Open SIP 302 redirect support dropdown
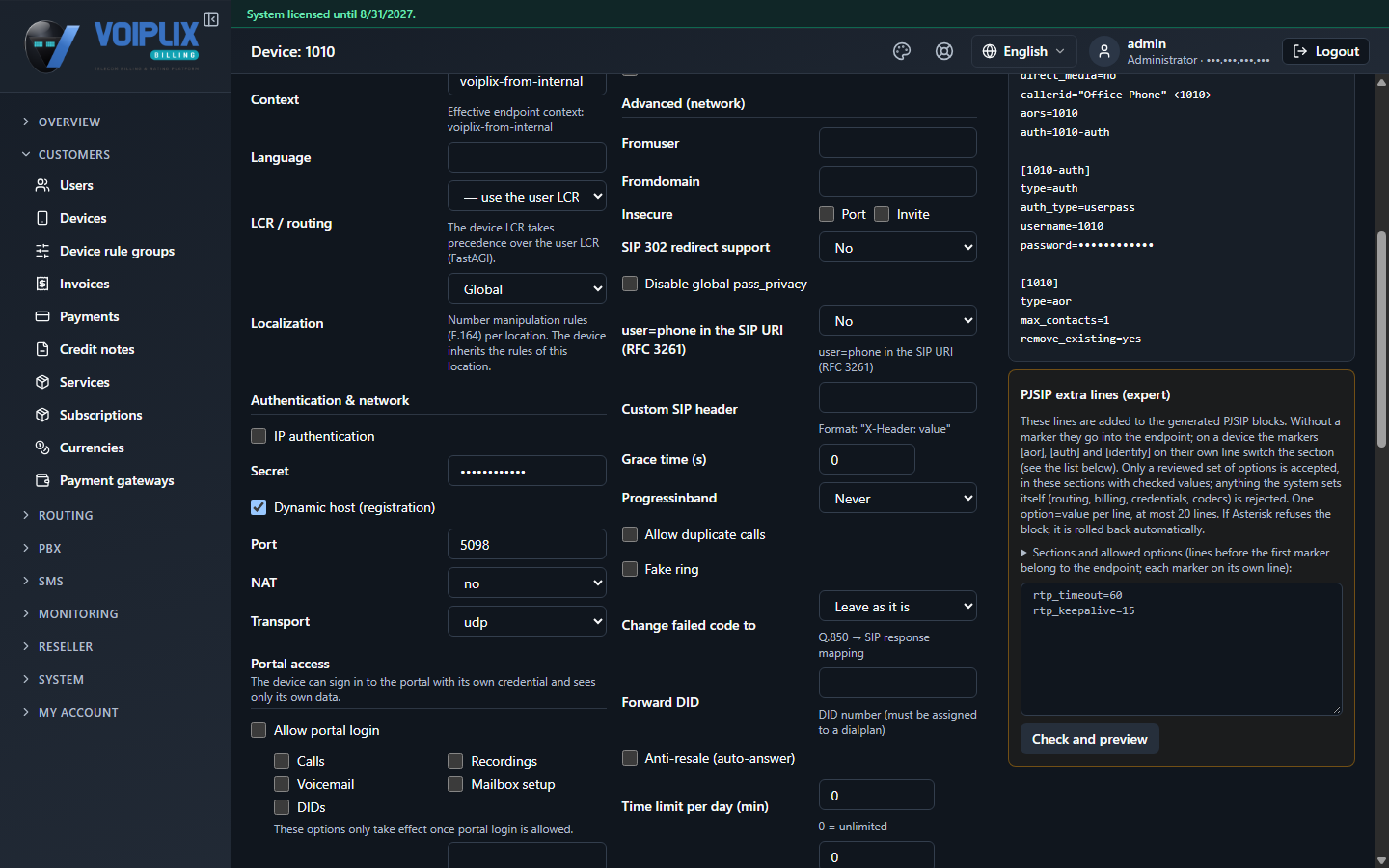The image size is (1389, 868). [898, 248]
